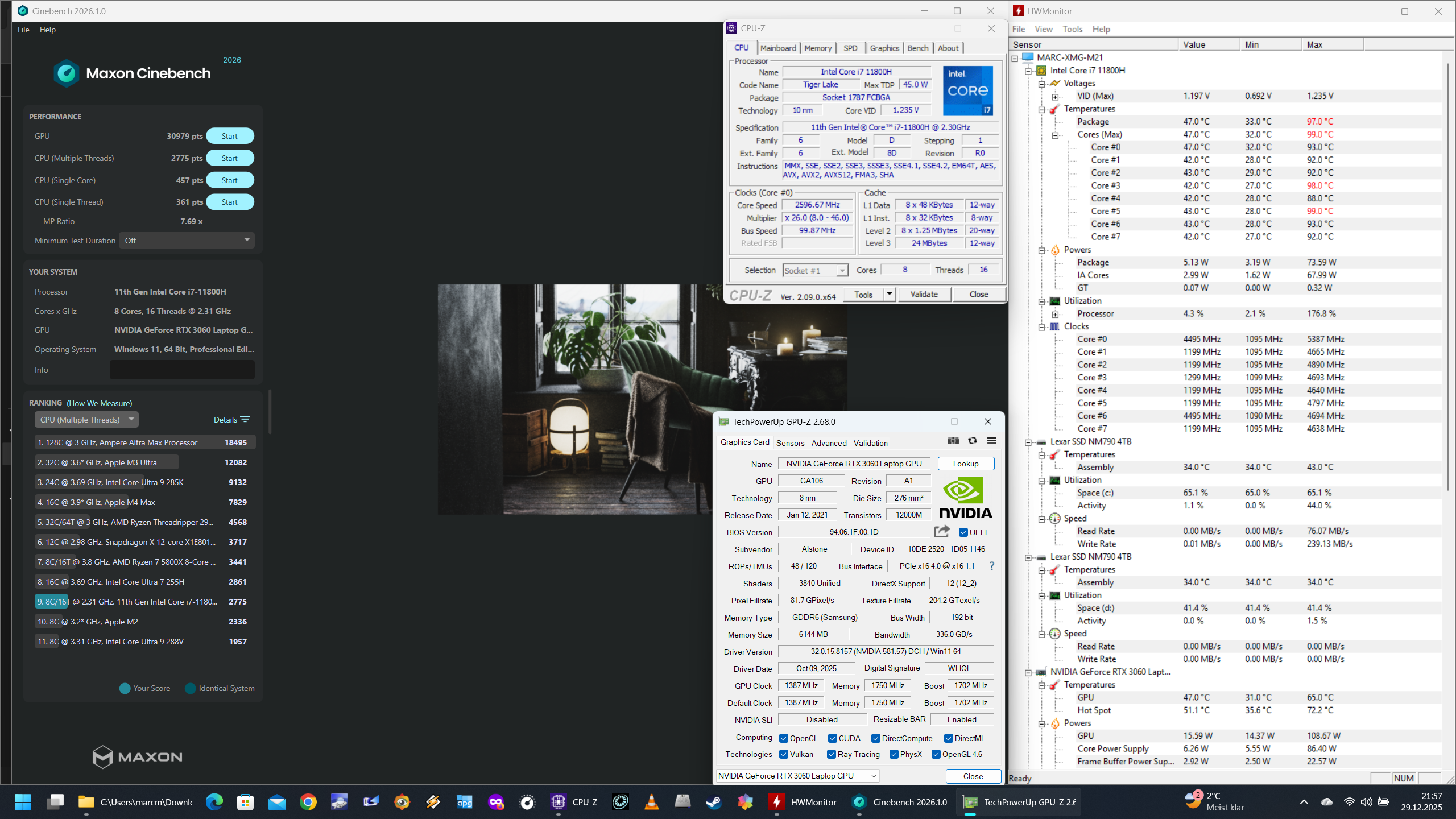Open Minimum Test Duration dropdown
This screenshot has height=819, width=1456.
(x=187, y=241)
